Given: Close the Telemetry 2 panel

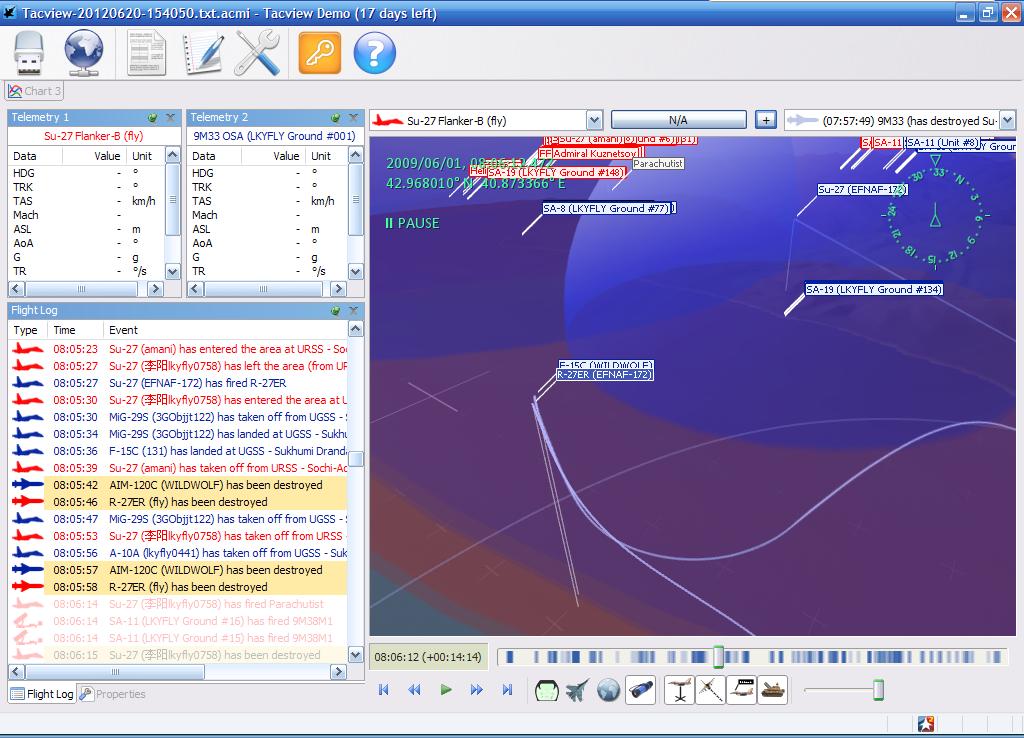Looking at the screenshot, I should point(353,118).
